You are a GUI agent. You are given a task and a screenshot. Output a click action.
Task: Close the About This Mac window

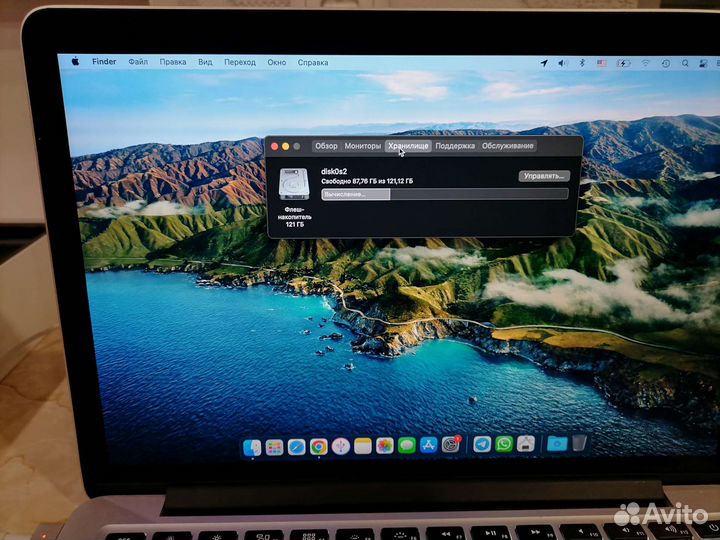coord(275,146)
